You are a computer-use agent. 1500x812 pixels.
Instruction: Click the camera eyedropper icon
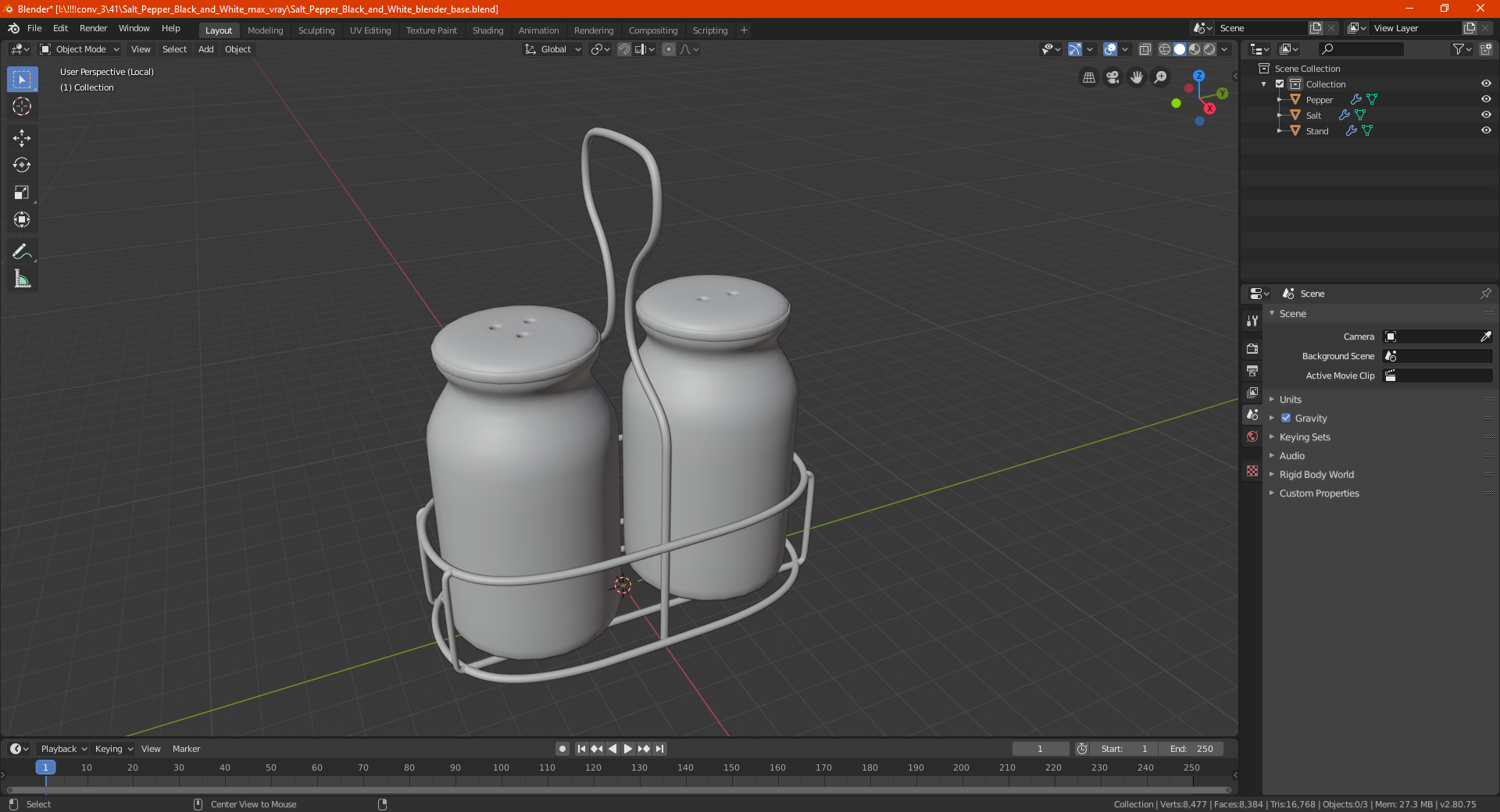pos(1485,337)
